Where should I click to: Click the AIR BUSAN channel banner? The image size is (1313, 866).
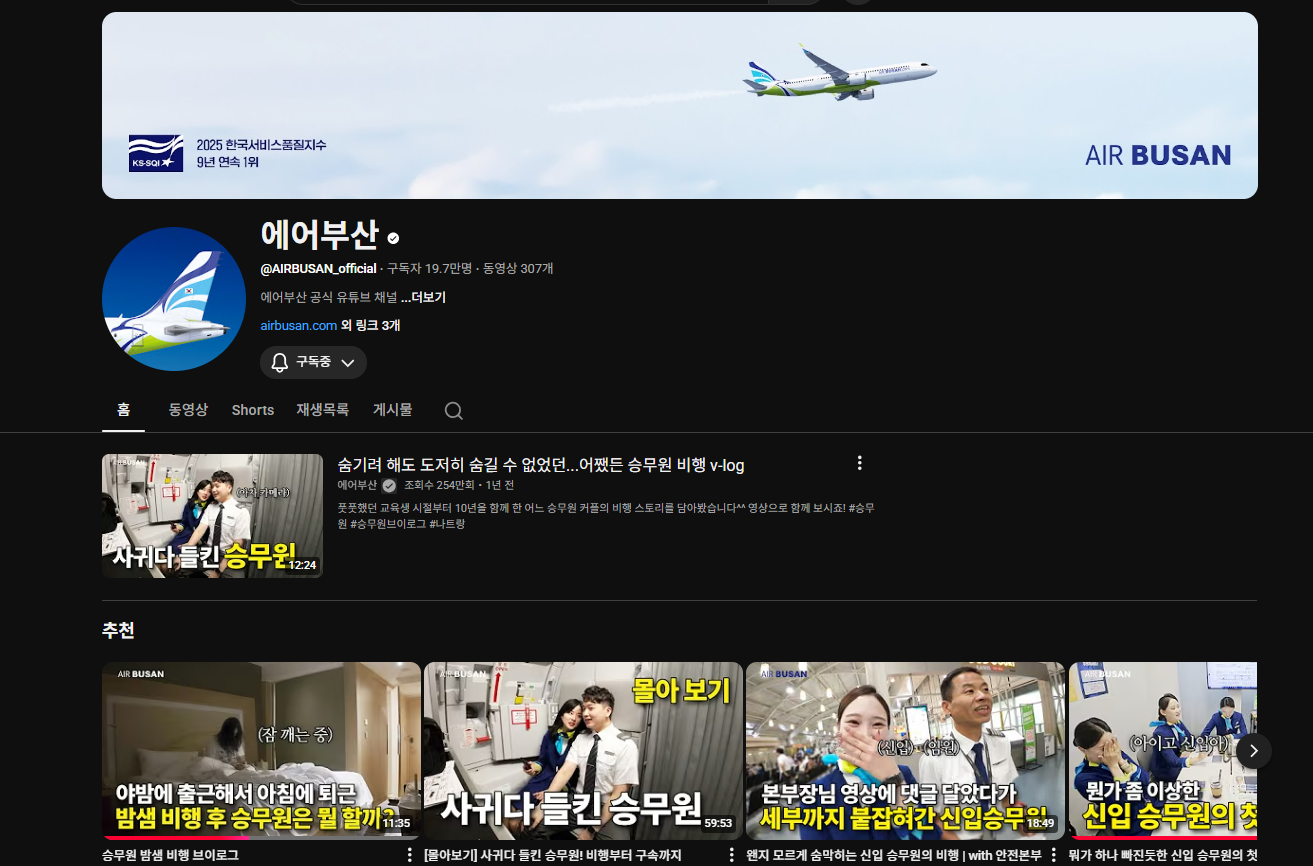click(x=680, y=105)
